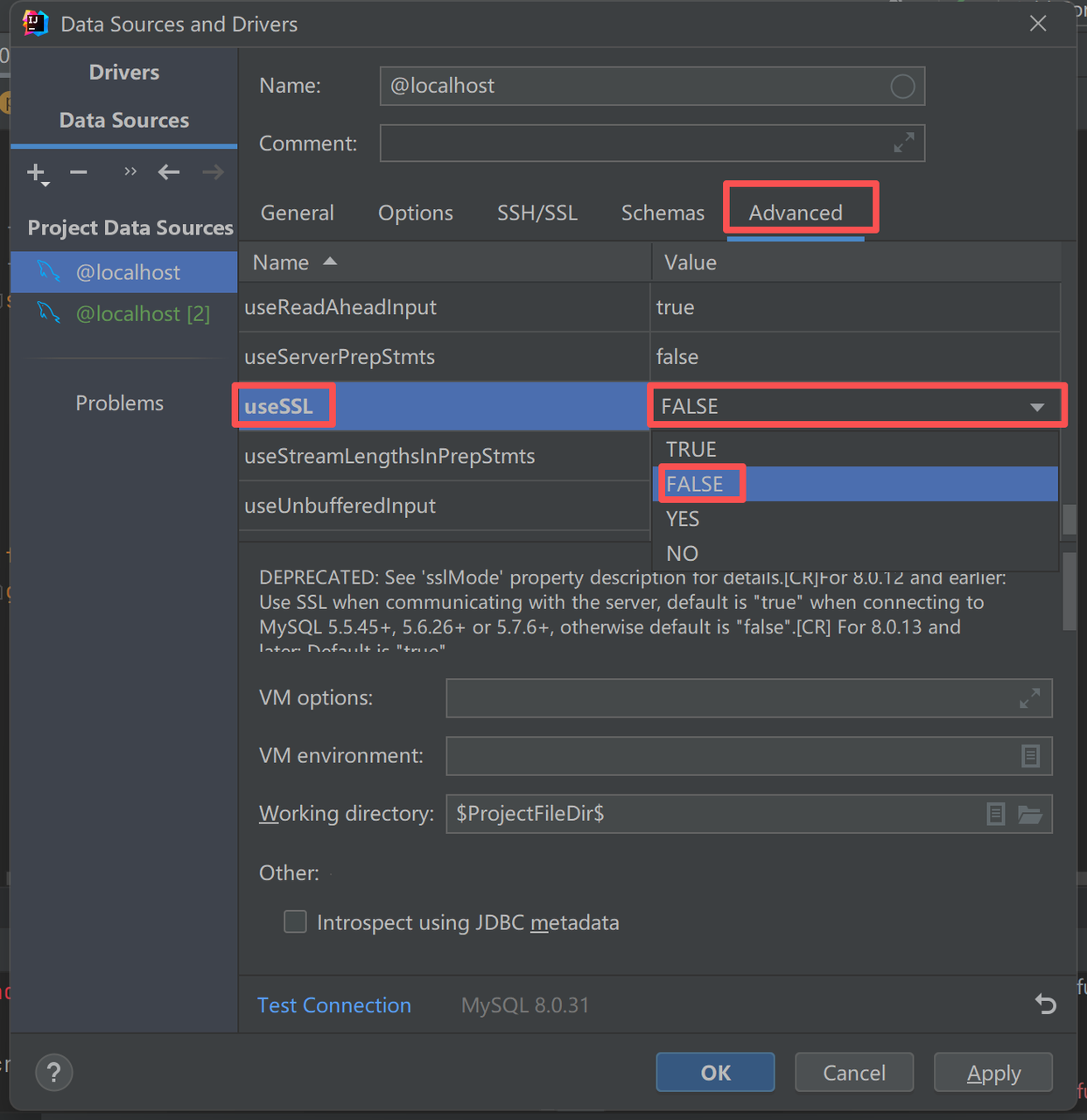Open VM environment variables editor icon

(x=1031, y=756)
